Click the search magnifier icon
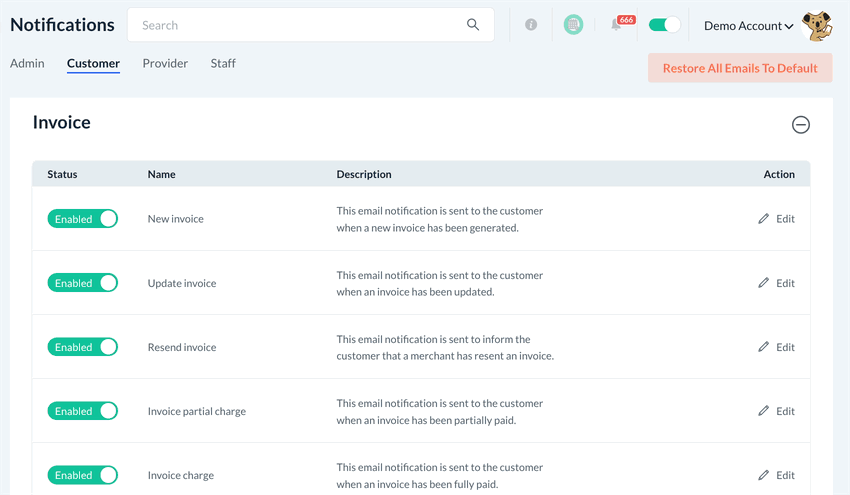This screenshot has height=495, width=850. [x=473, y=25]
